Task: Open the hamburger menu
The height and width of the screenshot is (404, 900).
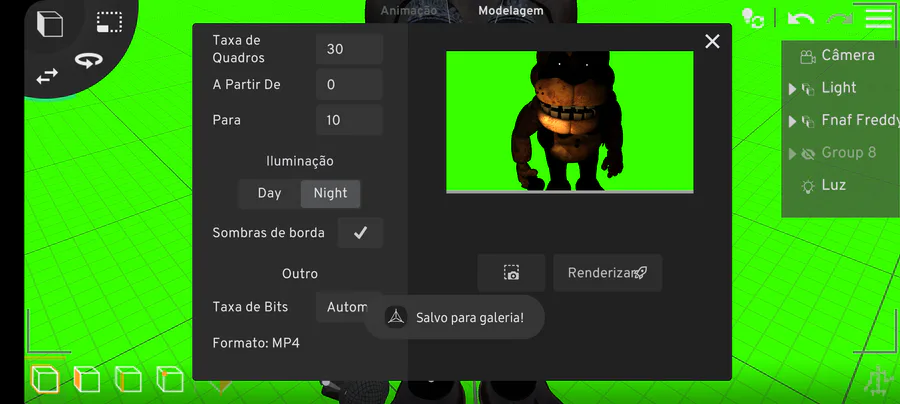Action: 878,18
